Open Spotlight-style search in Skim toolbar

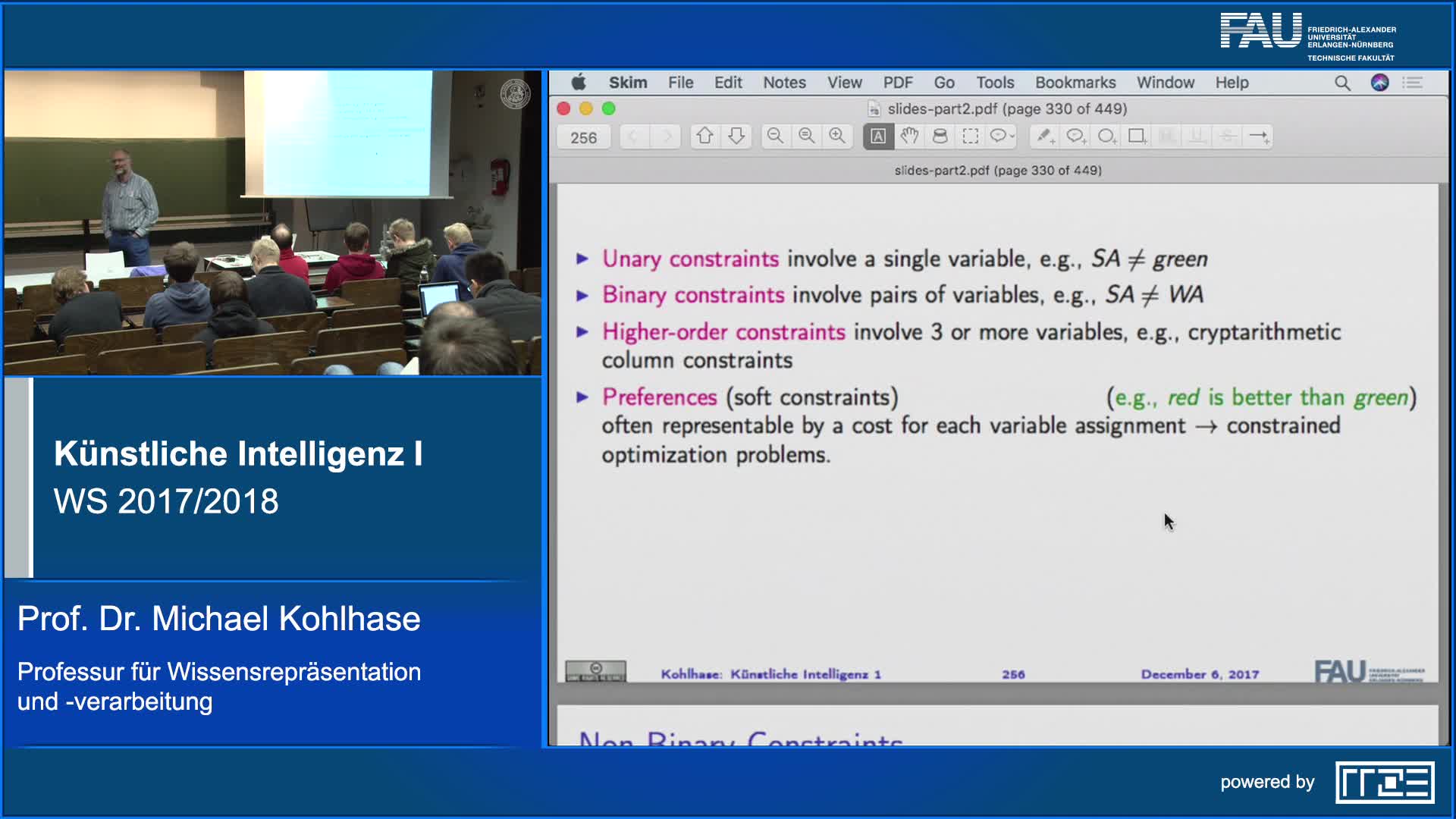[x=1341, y=83]
